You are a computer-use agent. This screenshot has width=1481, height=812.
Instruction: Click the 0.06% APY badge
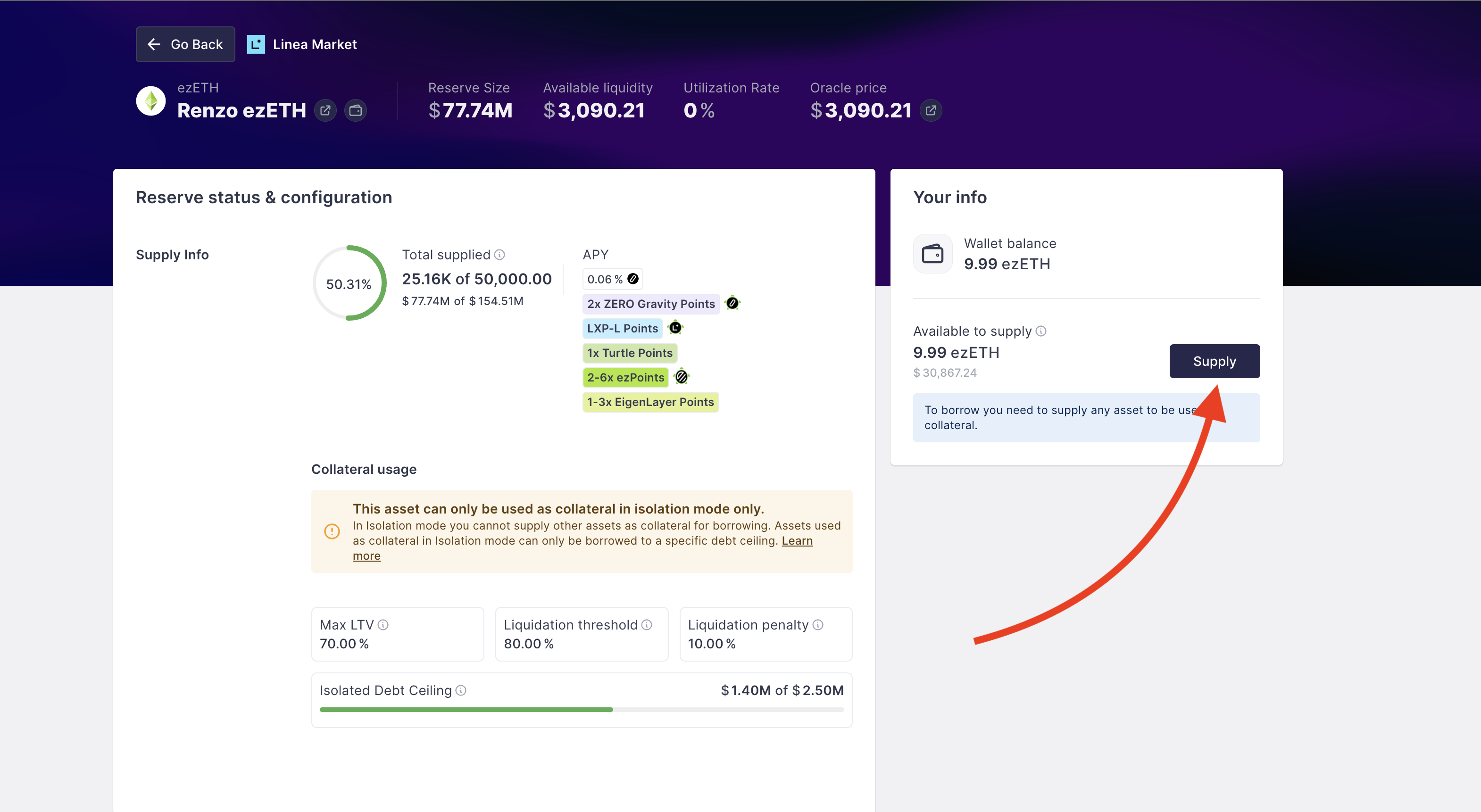(612, 279)
